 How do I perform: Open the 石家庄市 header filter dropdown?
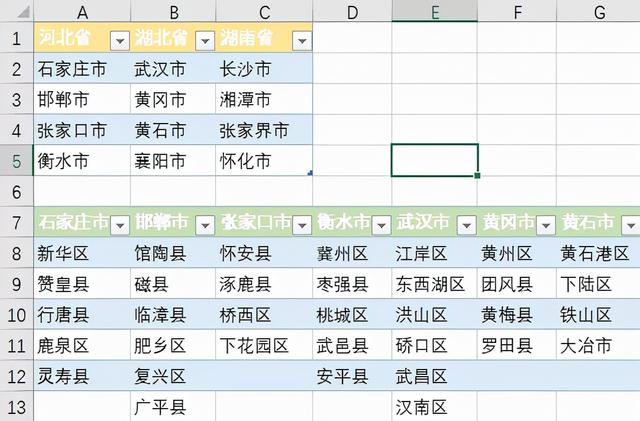click(120, 225)
